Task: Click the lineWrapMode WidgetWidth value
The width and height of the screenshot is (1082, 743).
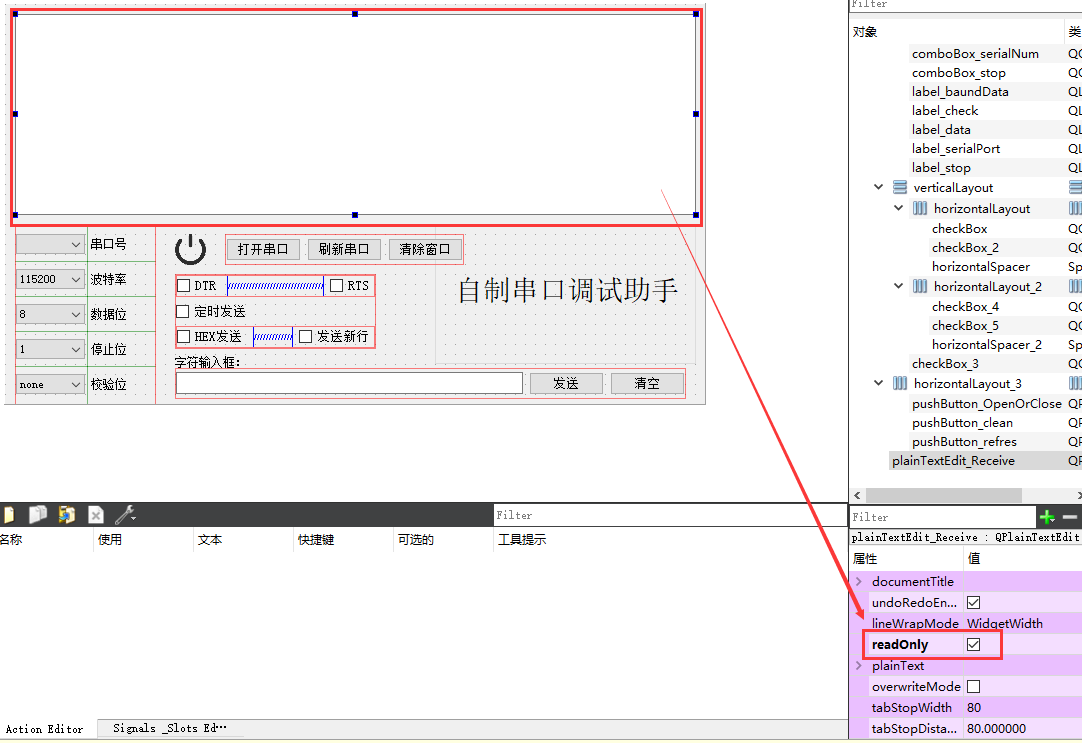Action: click(1005, 624)
